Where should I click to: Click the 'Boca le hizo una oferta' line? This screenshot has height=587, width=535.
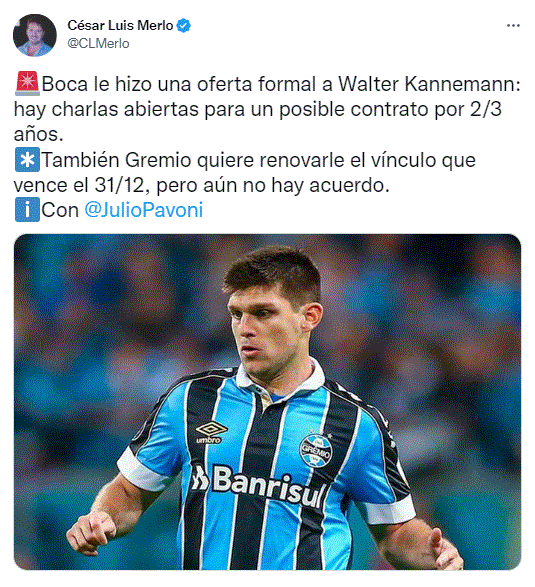[x=268, y=83]
